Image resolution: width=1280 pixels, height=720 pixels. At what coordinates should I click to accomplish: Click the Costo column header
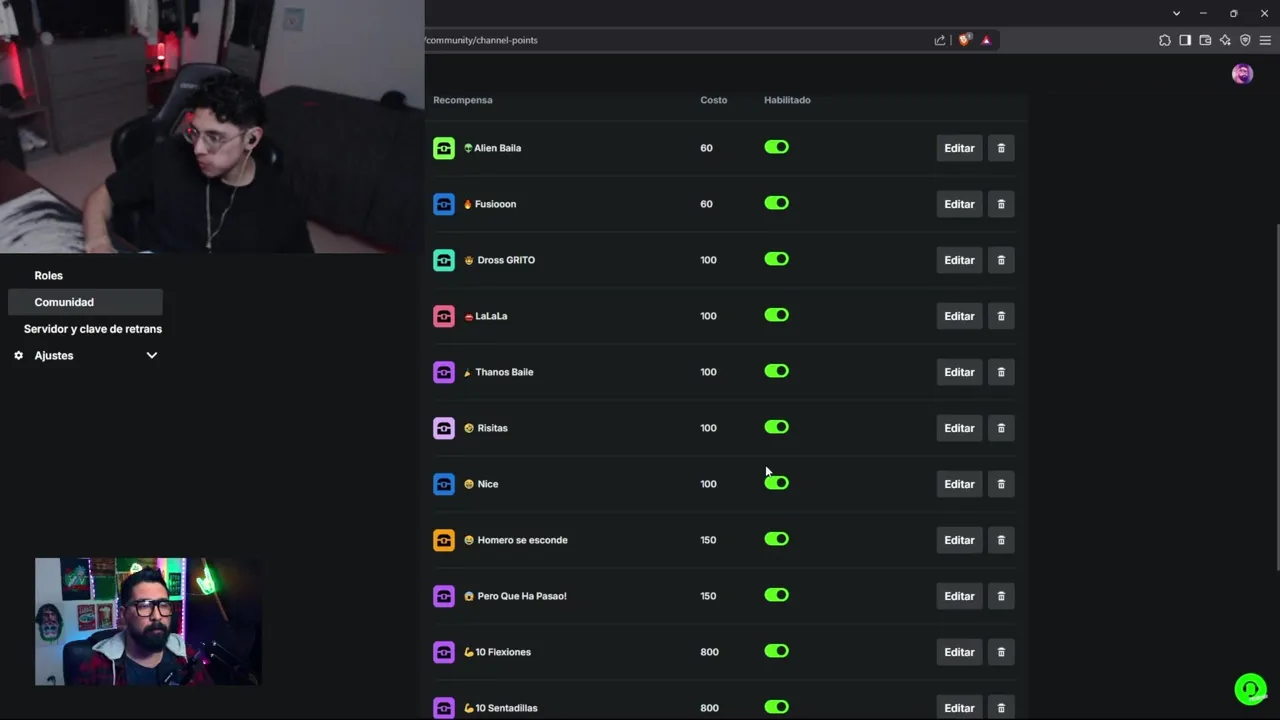point(714,100)
